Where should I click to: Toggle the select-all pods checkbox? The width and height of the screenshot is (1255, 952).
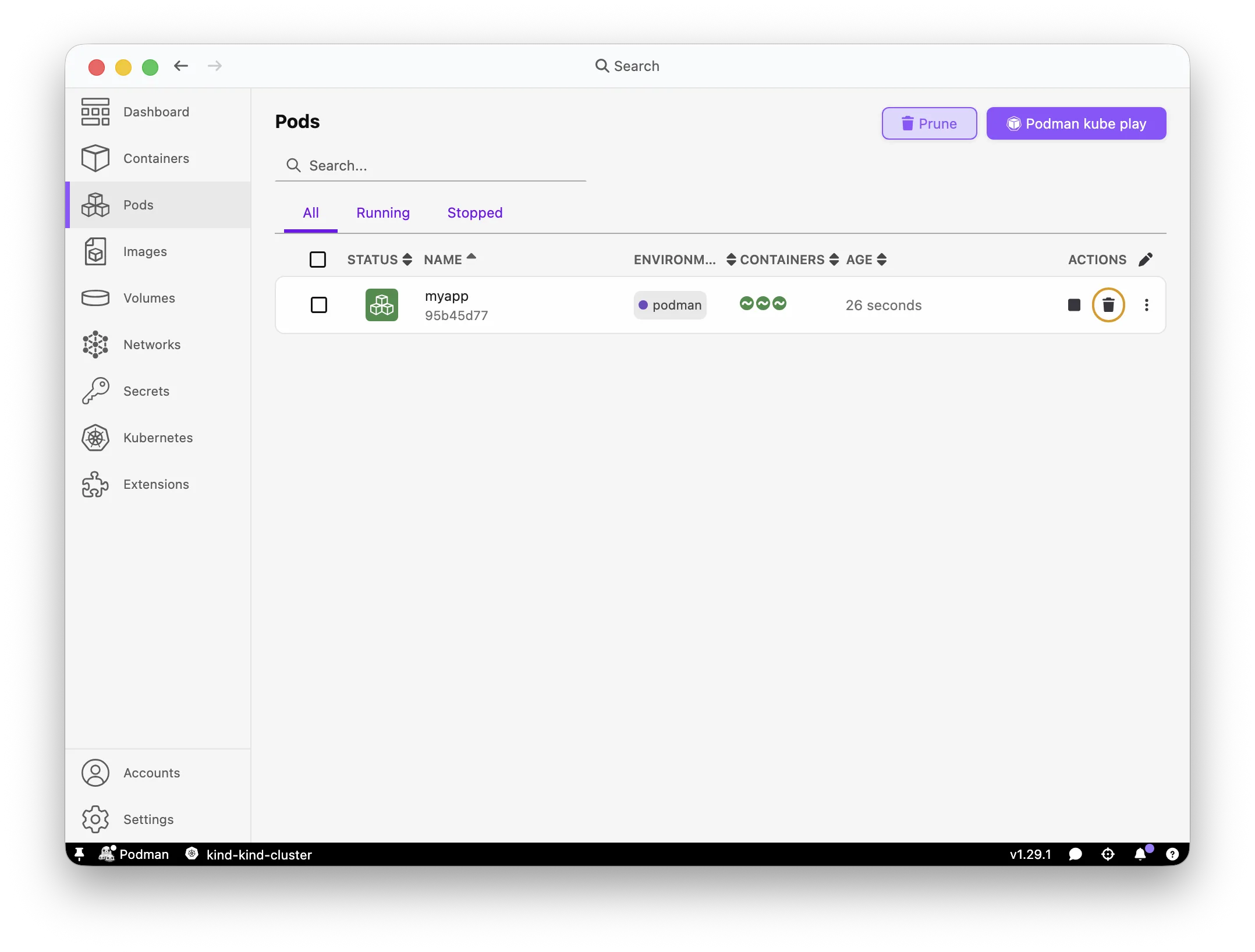[318, 260]
